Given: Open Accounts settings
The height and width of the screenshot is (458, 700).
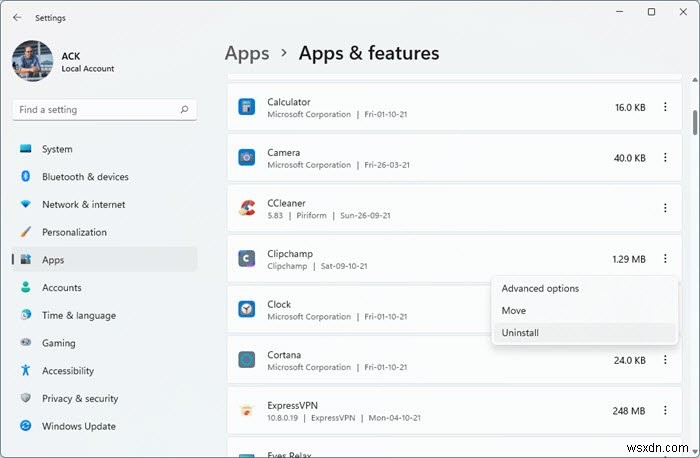Looking at the screenshot, I should click(x=104, y=287).
